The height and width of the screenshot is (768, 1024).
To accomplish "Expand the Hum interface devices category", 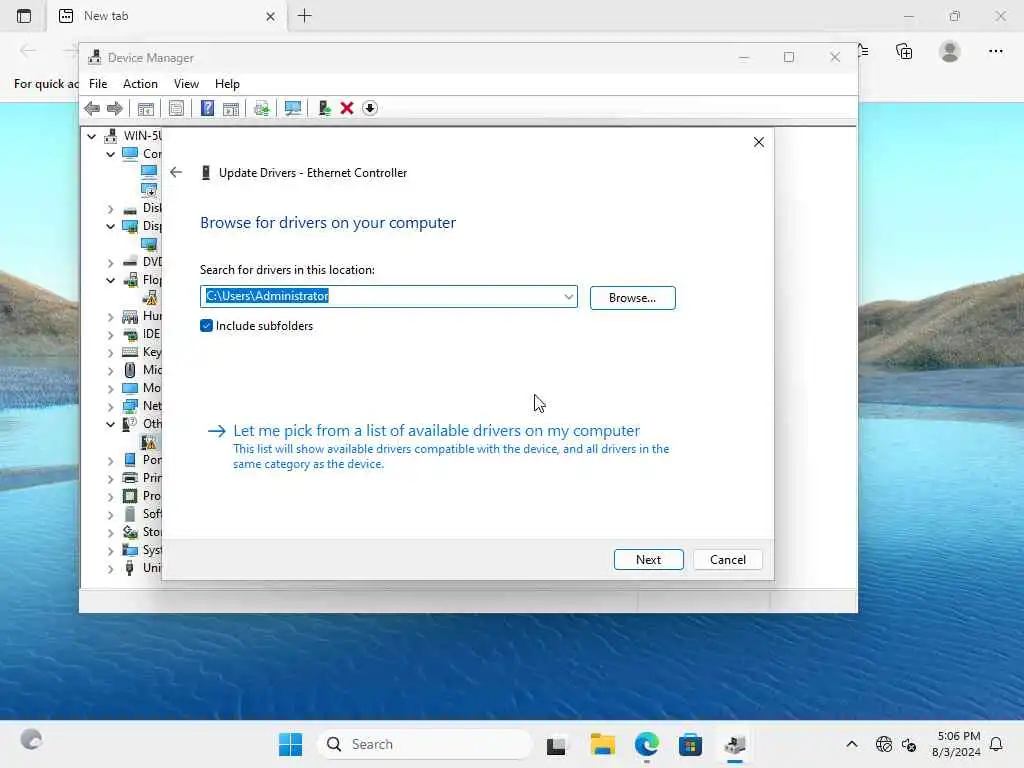I will 110,316.
